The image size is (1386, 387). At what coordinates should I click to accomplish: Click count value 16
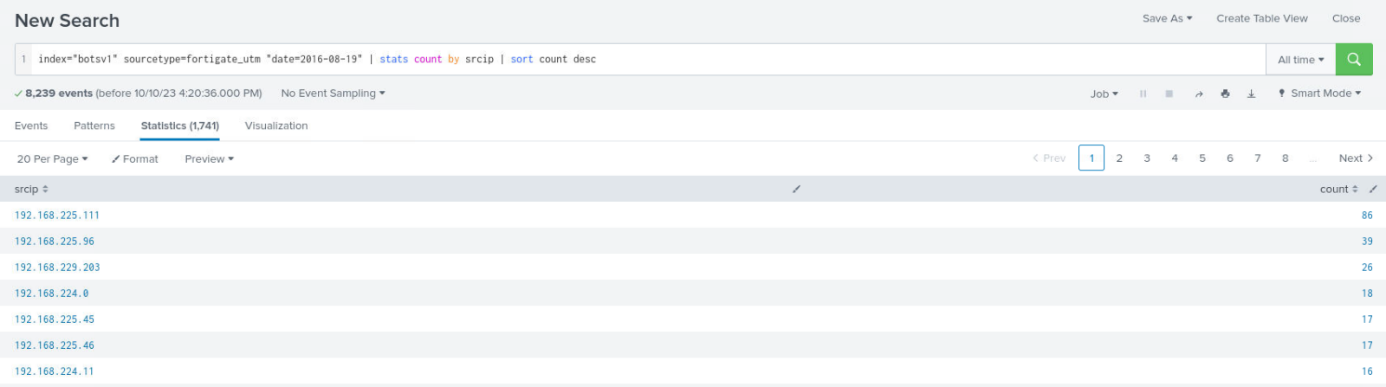[1366, 371]
